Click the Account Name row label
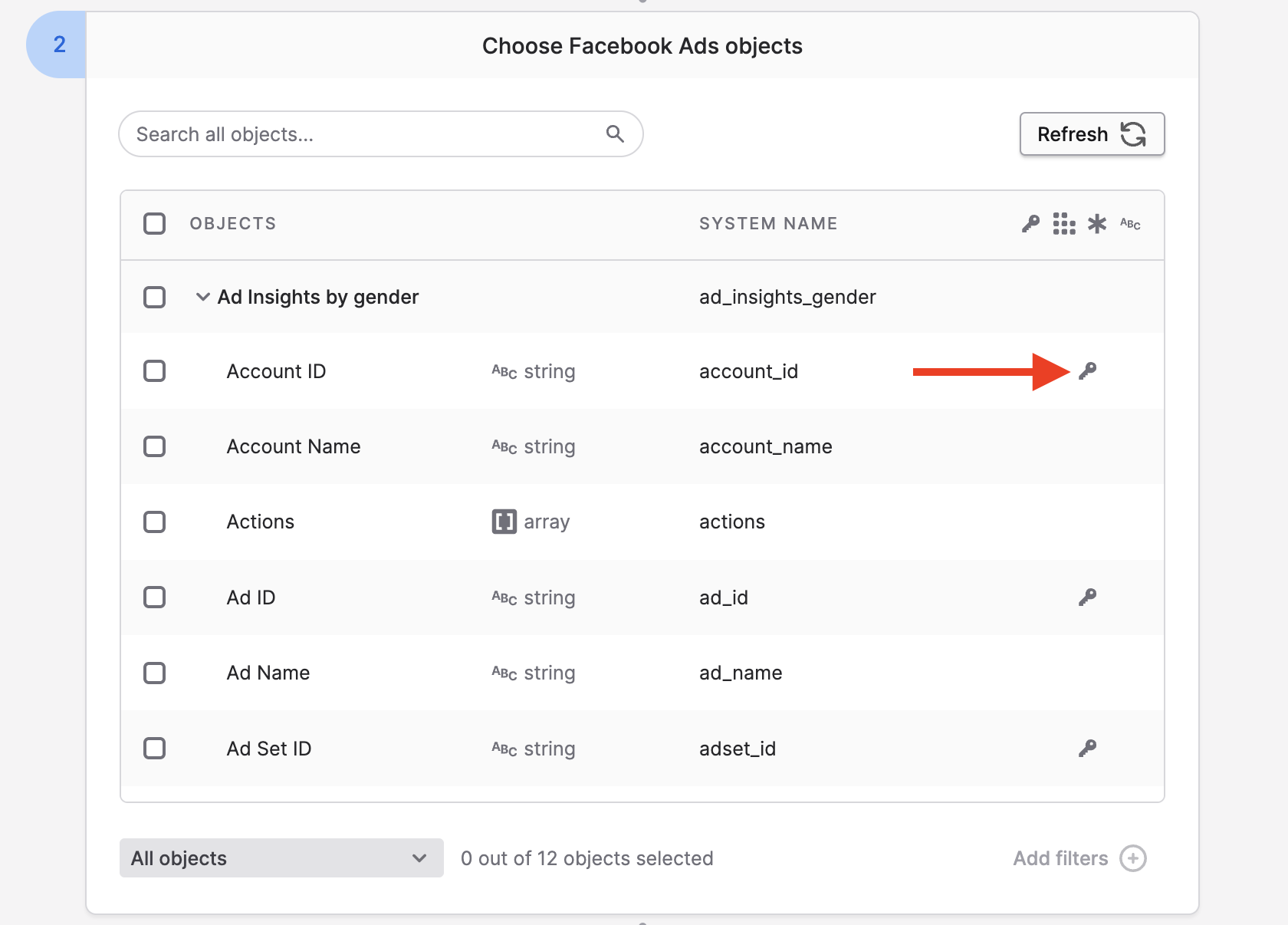Image resolution: width=1288 pixels, height=925 pixels. point(294,446)
